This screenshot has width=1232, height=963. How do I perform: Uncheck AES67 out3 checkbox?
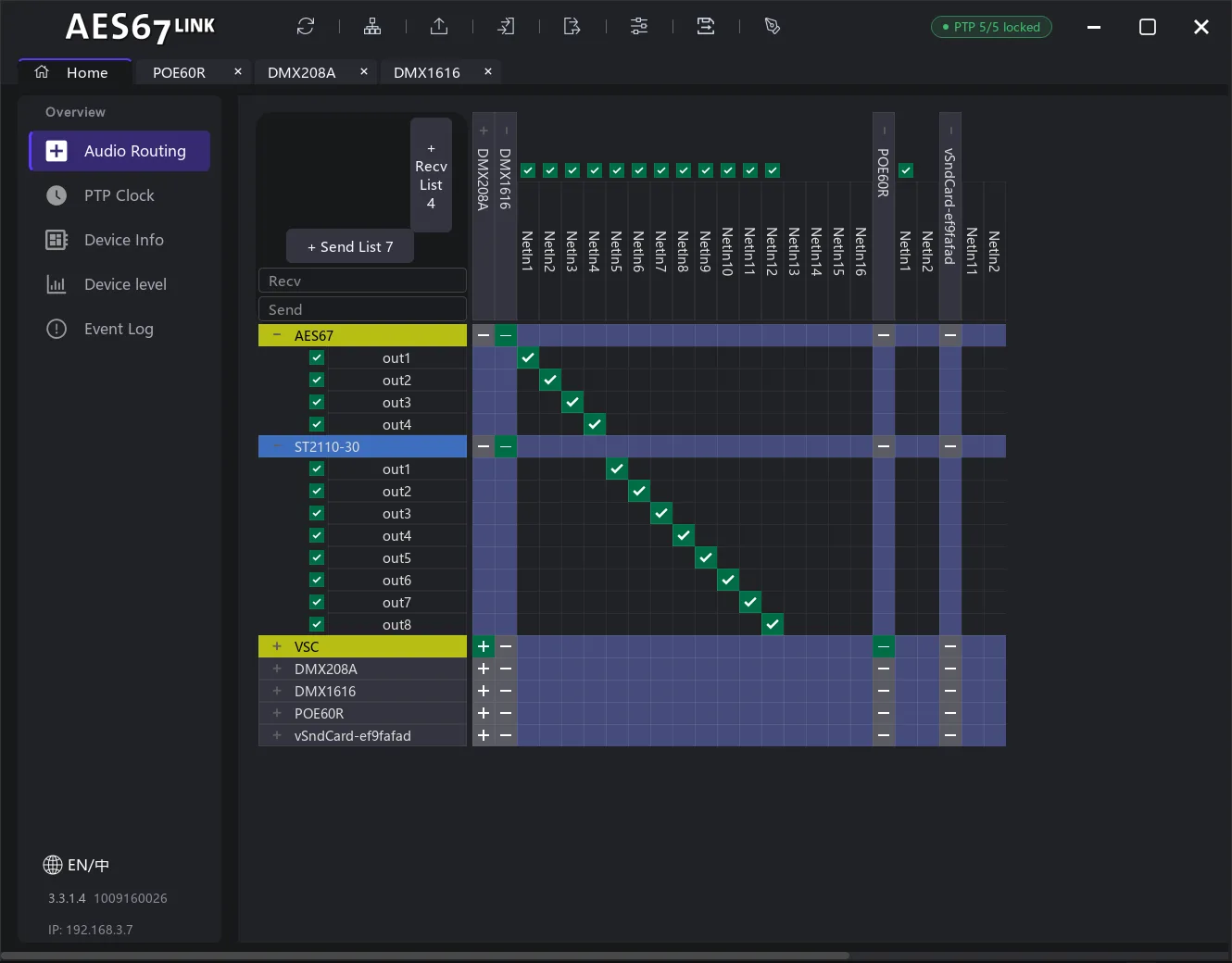coord(317,402)
